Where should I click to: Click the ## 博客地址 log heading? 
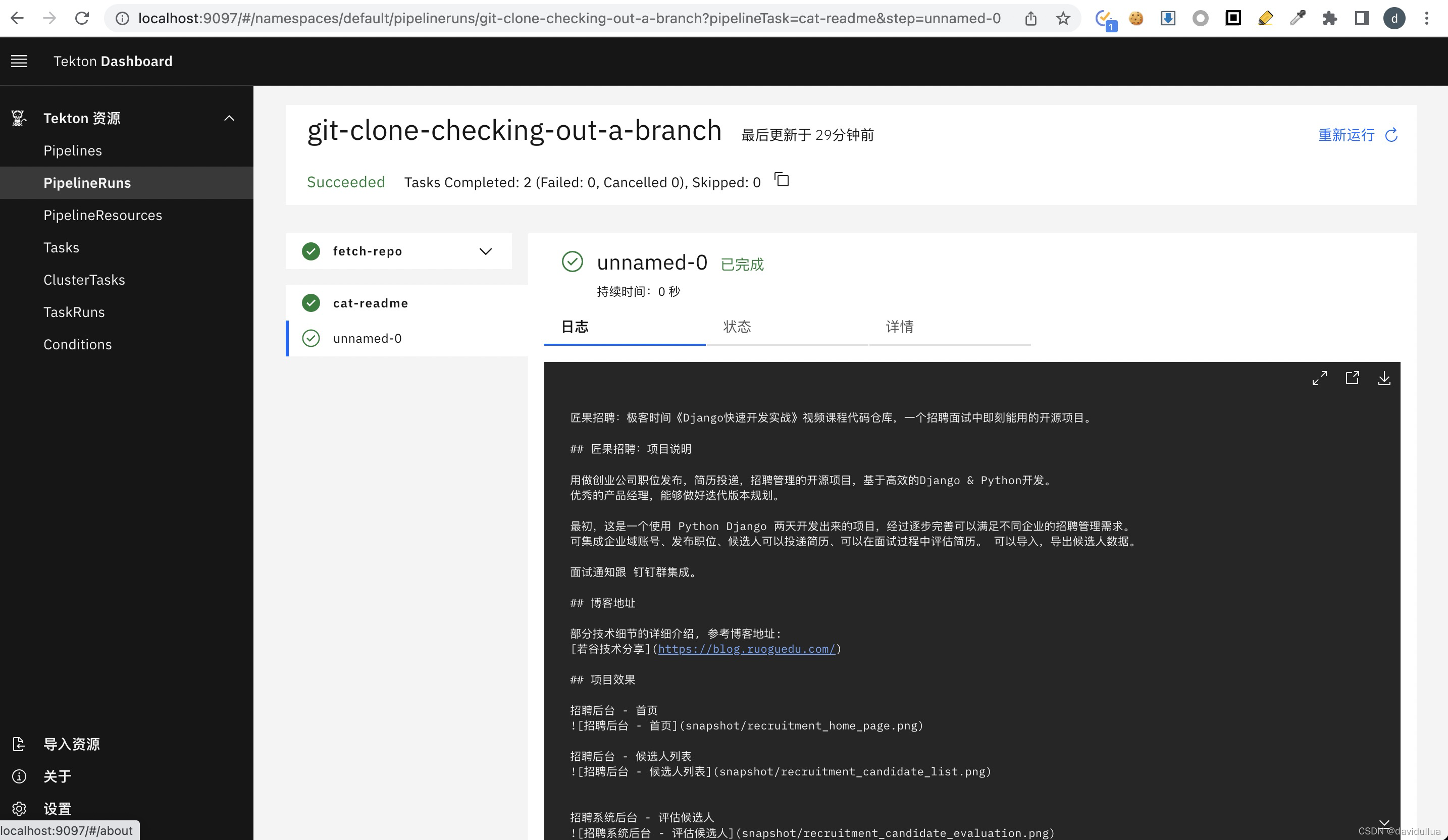point(602,603)
